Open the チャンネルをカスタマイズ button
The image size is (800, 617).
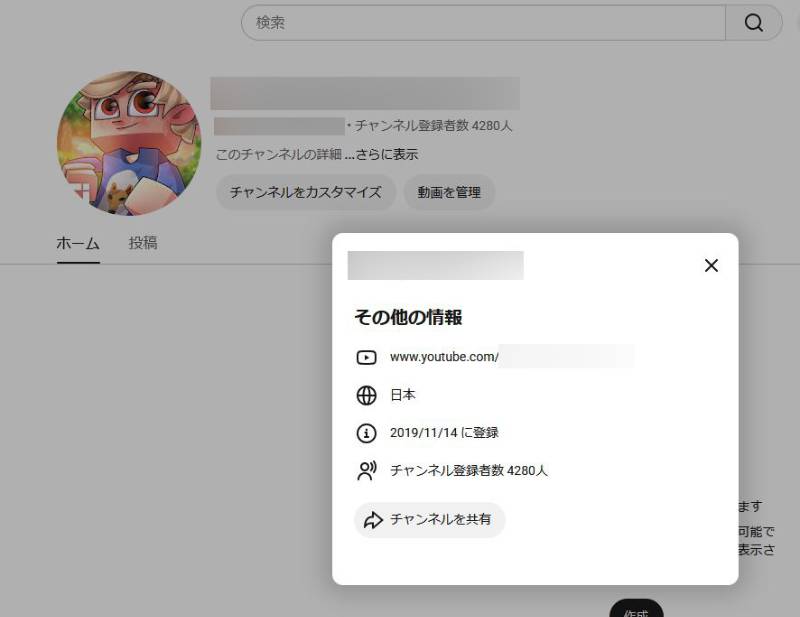coord(306,192)
